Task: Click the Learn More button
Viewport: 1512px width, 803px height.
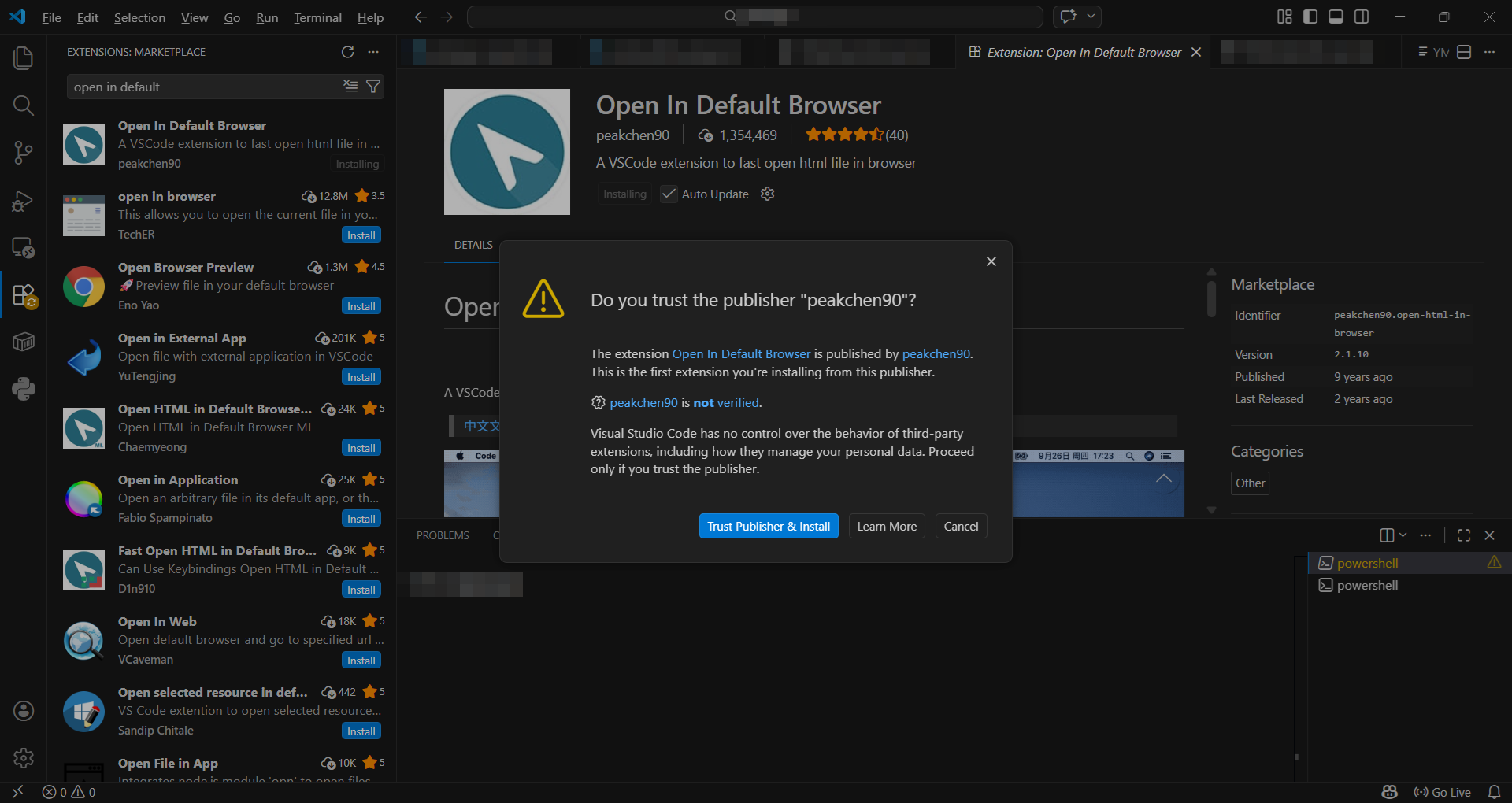Action: tap(886, 527)
